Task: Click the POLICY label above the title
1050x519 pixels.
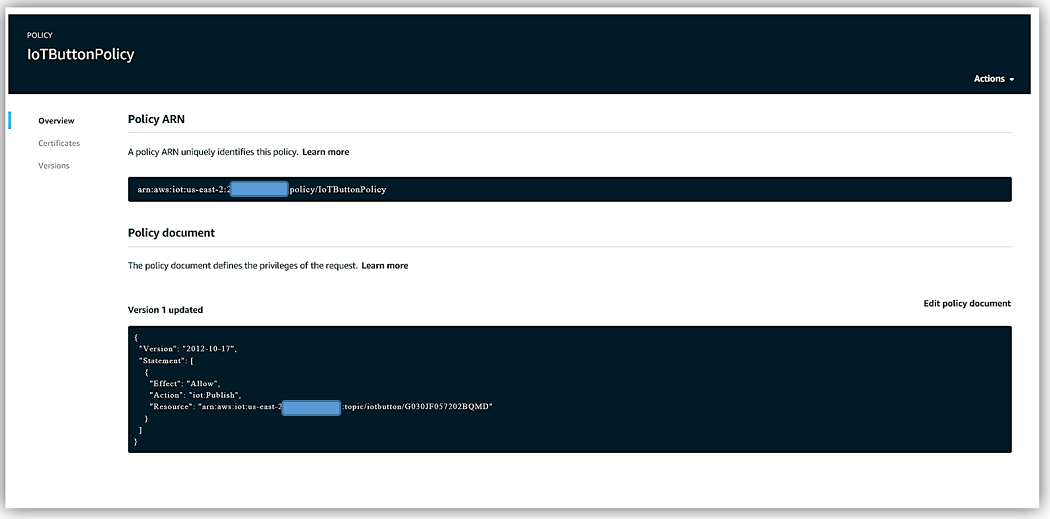Action: 40,35
